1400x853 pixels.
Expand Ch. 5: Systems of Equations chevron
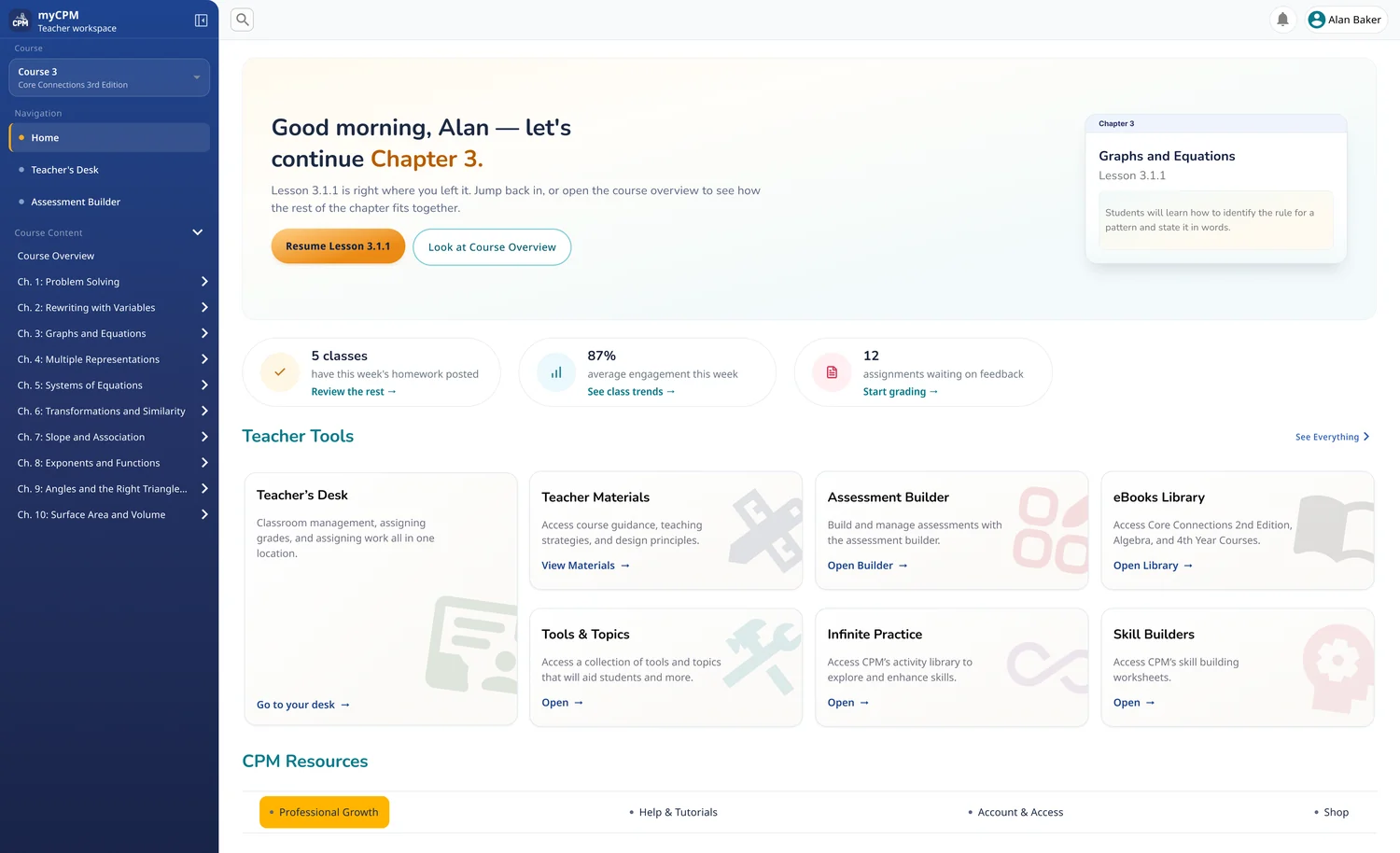(x=204, y=385)
